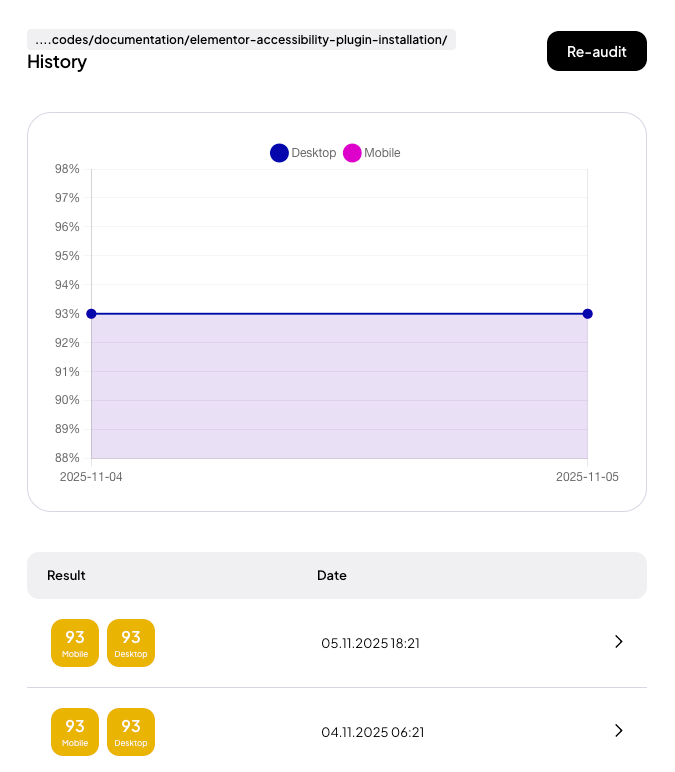The height and width of the screenshot is (772, 675).
Task: Expand the 05.11.2025 18:21 audit row
Action: [618, 642]
